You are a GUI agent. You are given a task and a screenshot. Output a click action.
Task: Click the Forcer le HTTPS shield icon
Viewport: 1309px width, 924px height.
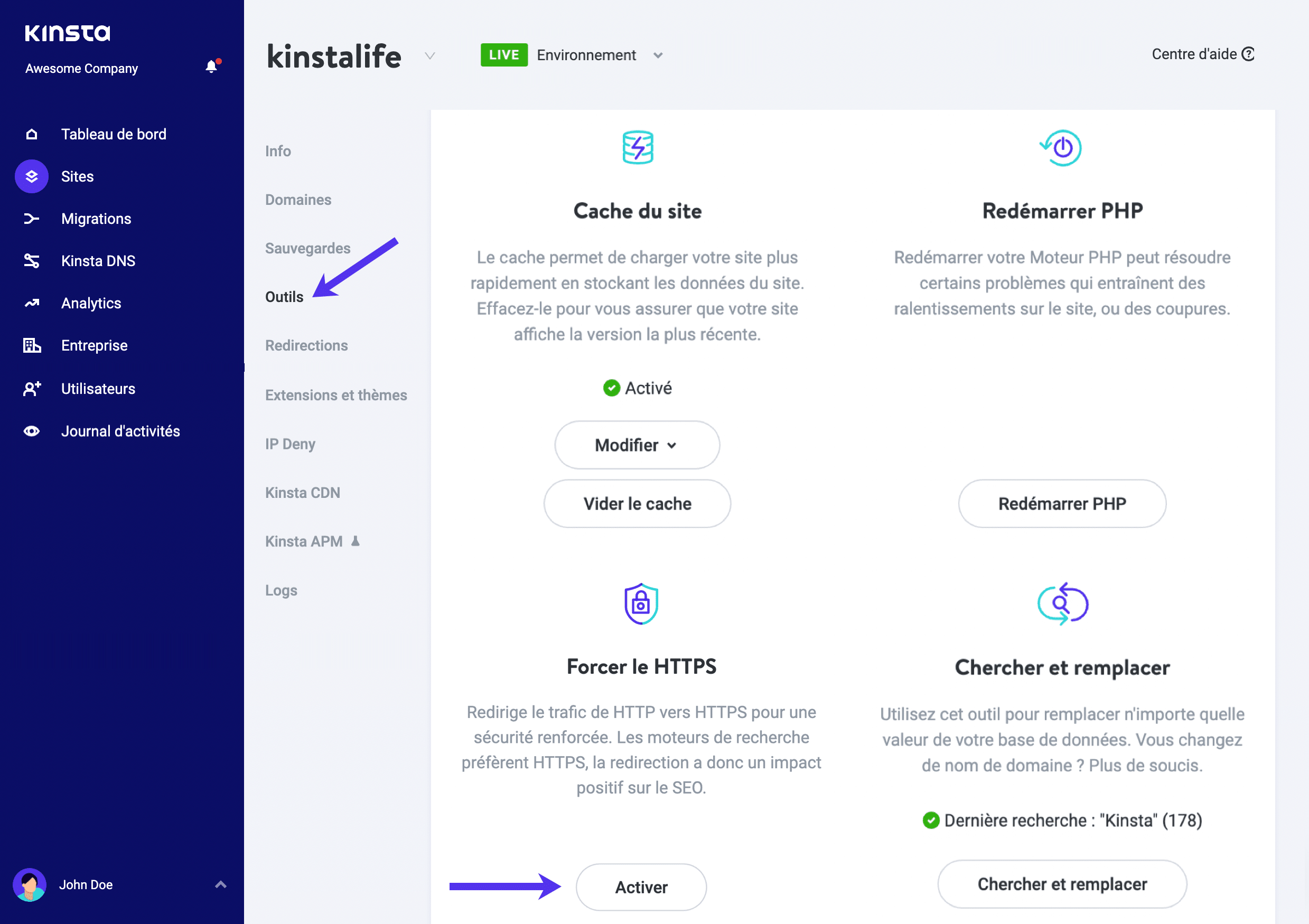point(641,604)
